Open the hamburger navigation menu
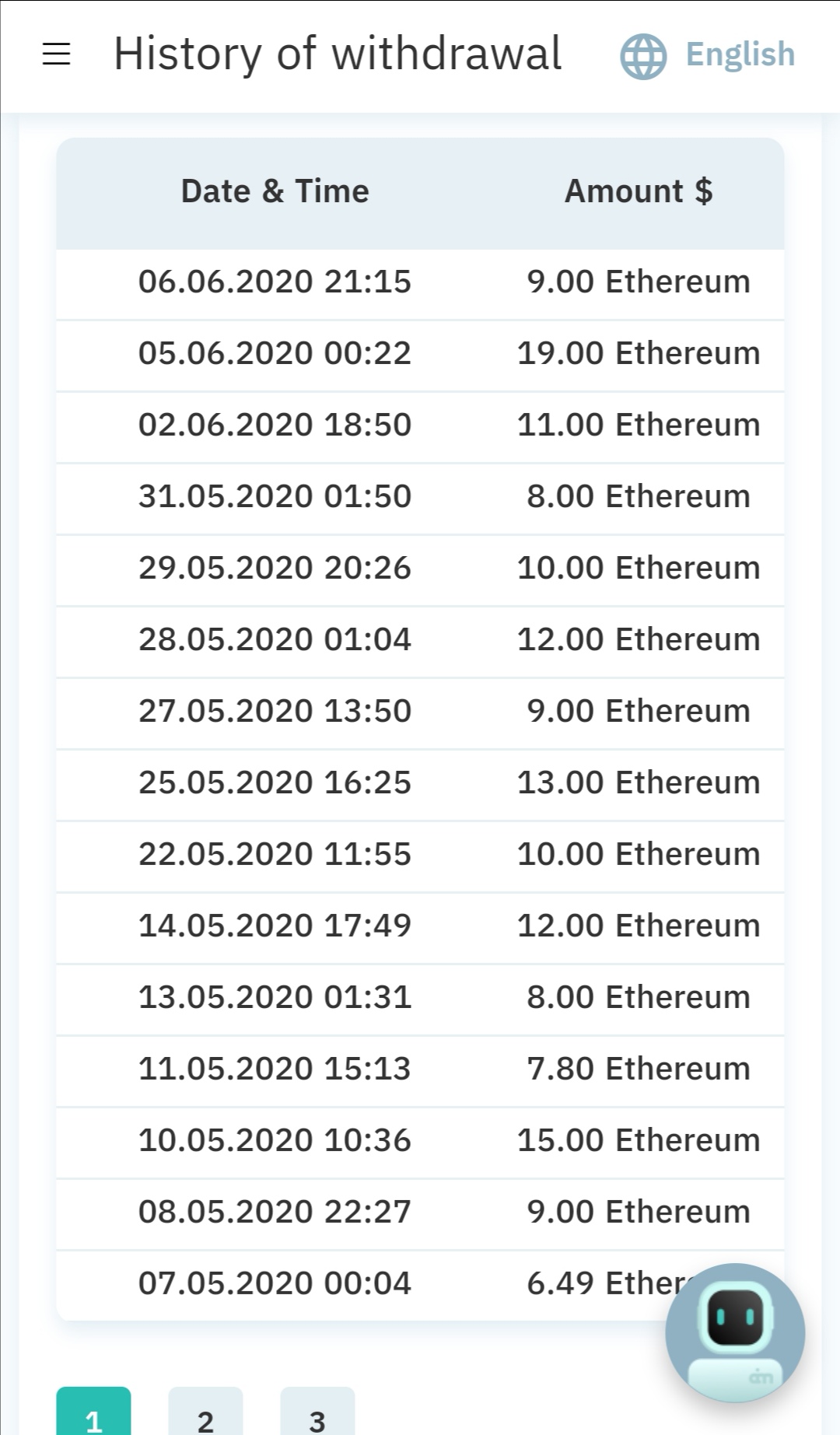This screenshot has width=840, height=1435. (56, 54)
